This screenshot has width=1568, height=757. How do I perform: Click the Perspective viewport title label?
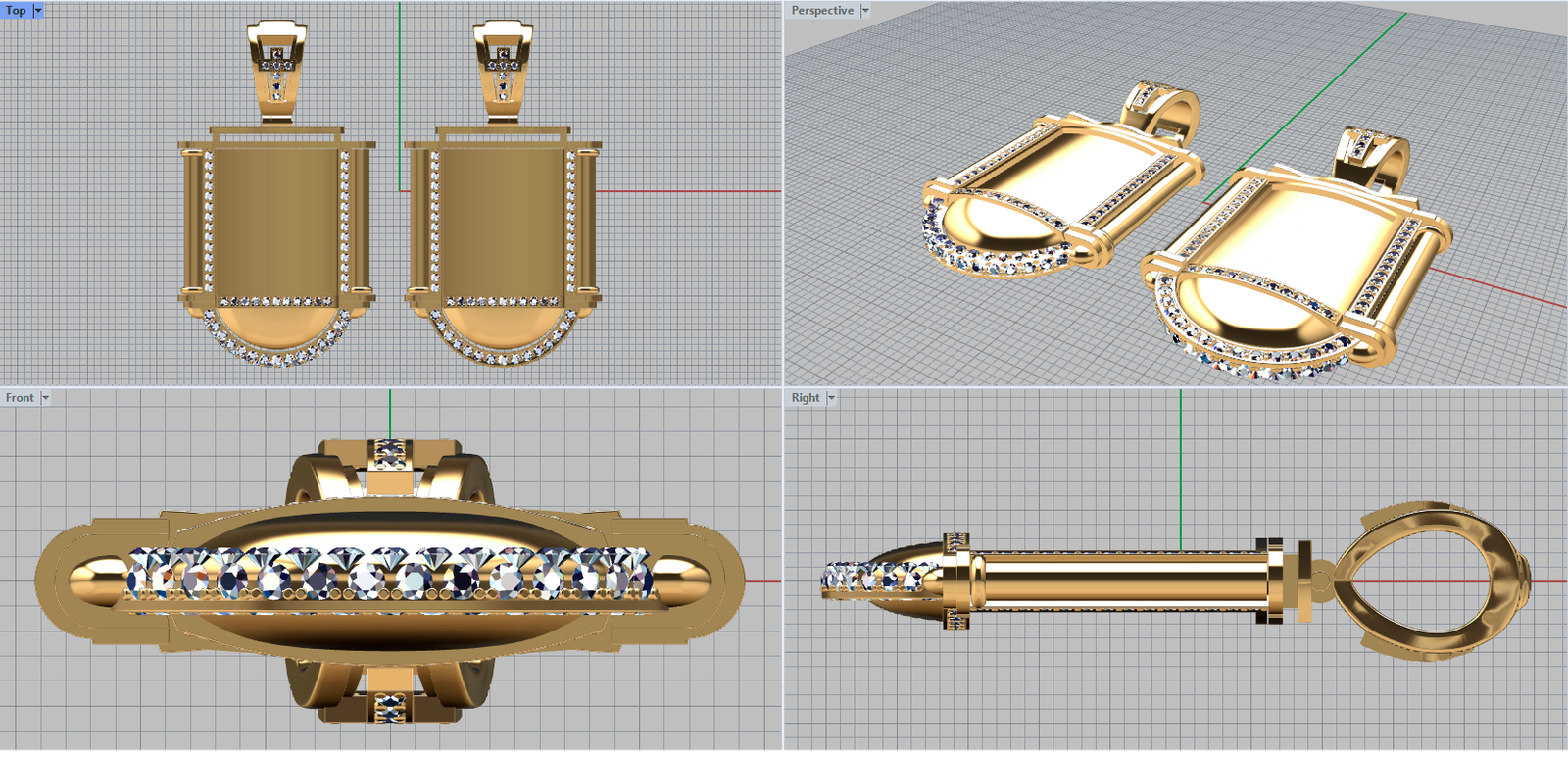pos(822,11)
